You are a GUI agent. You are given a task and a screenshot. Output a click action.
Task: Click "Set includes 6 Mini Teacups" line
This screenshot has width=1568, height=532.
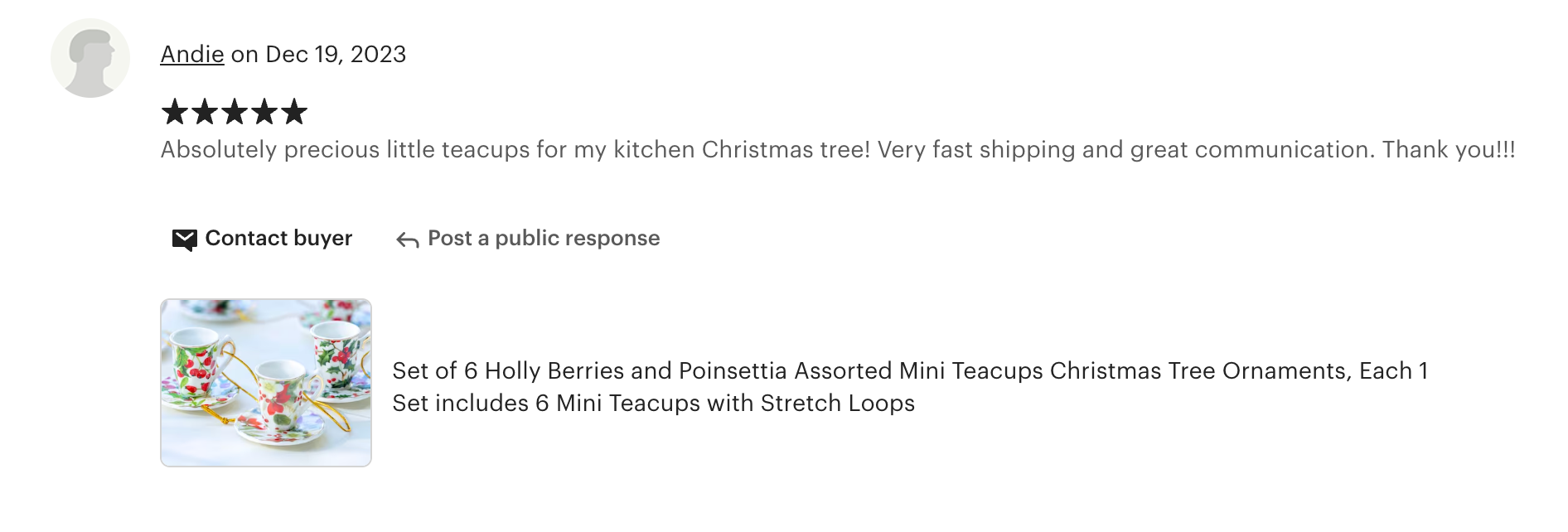[x=653, y=404]
